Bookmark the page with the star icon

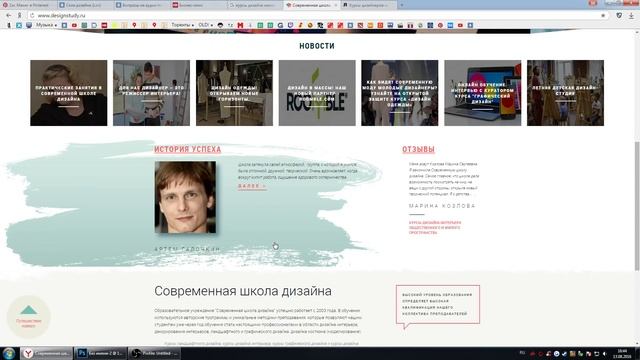603,15
